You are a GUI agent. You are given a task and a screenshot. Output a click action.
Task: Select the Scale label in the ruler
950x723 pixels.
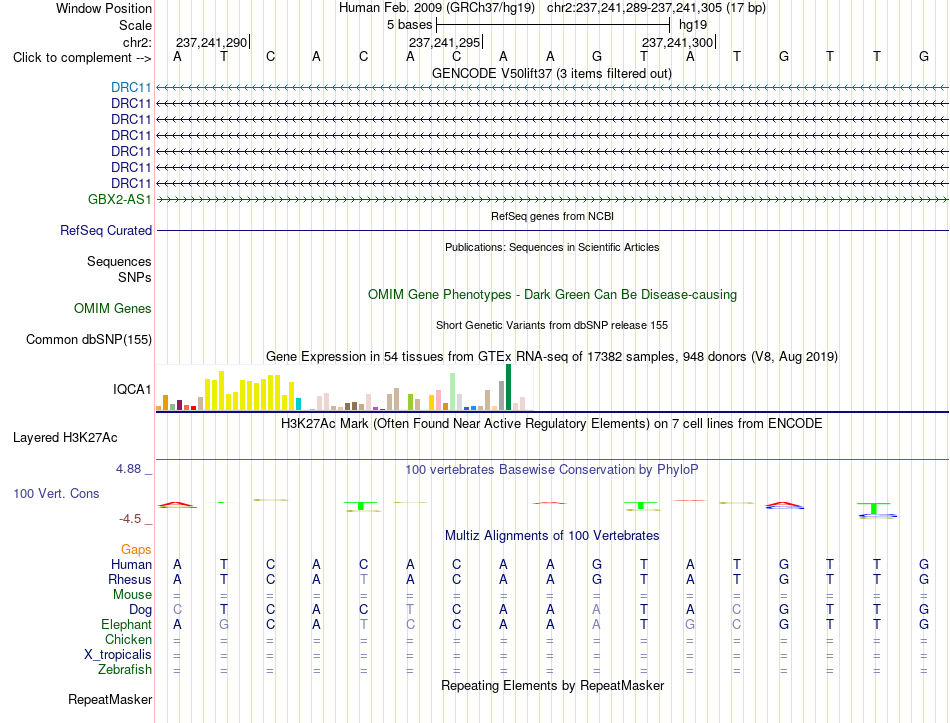(135, 25)
